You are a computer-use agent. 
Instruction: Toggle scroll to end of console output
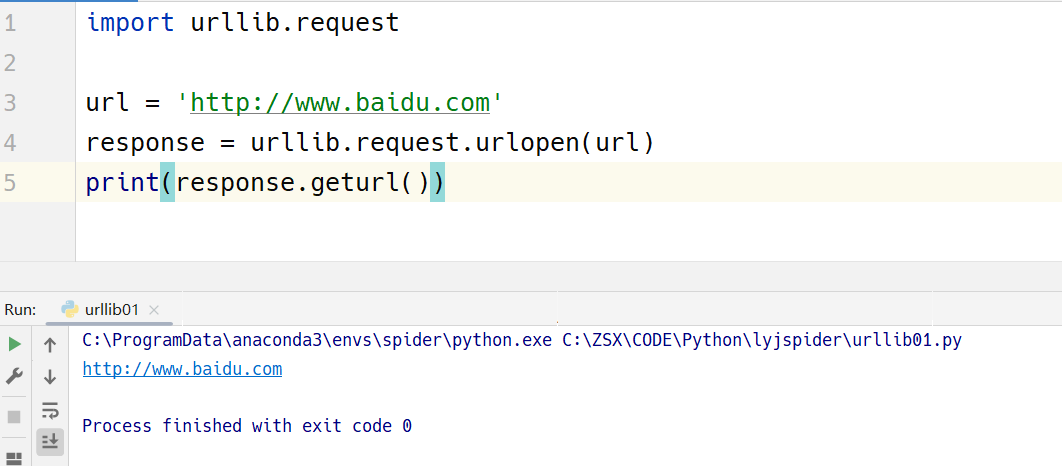[50, 440]
